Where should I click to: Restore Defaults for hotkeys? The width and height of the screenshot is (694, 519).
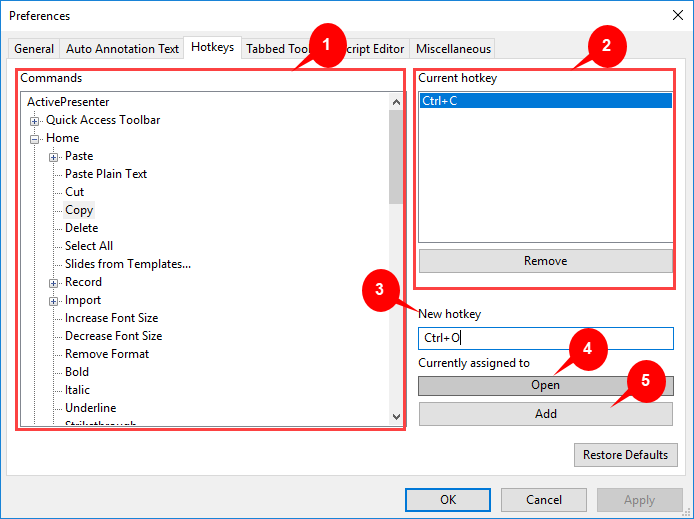[x=625, y=455]
